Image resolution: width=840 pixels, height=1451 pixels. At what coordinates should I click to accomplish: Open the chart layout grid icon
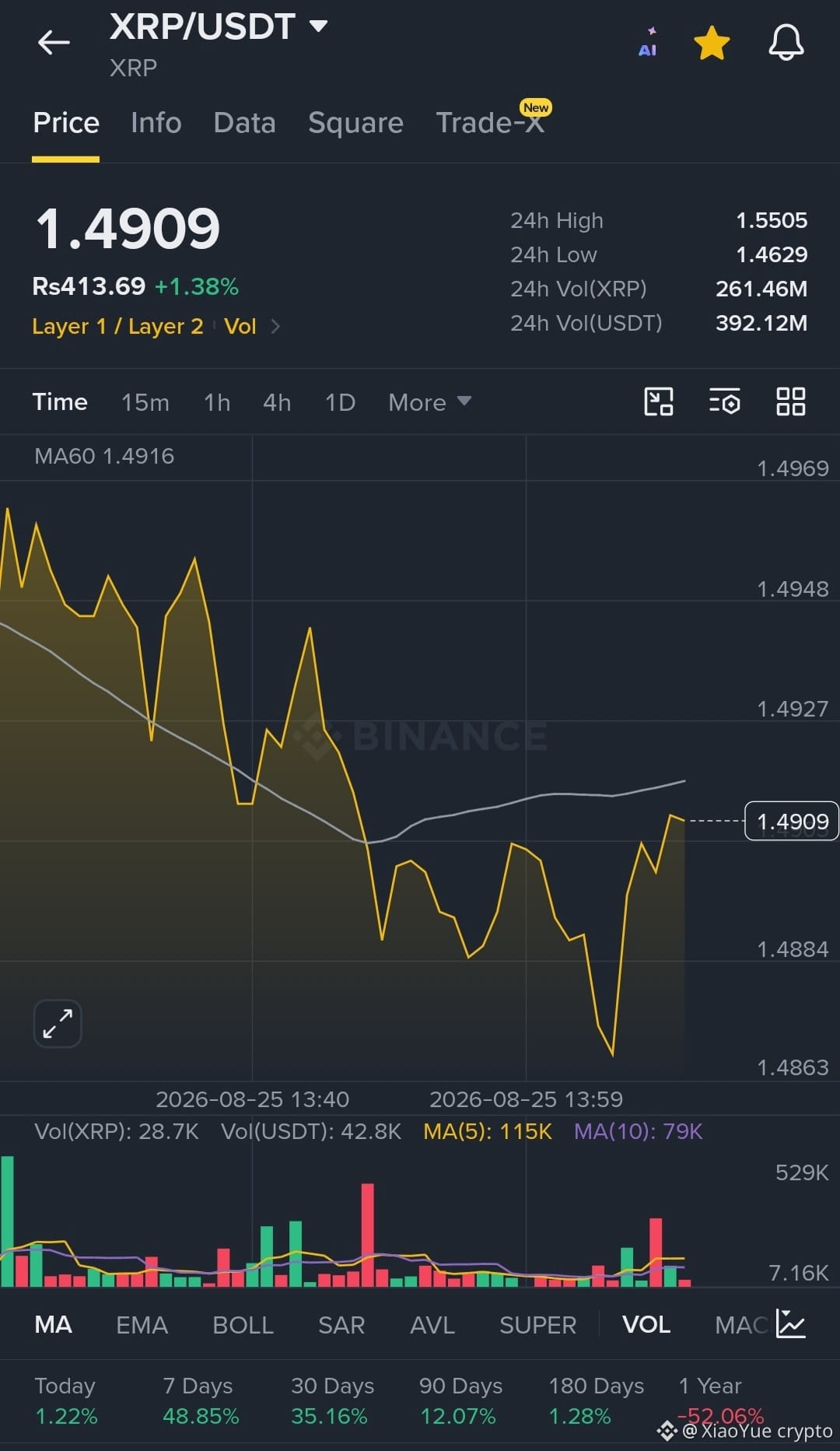click(x=791, y=401)
